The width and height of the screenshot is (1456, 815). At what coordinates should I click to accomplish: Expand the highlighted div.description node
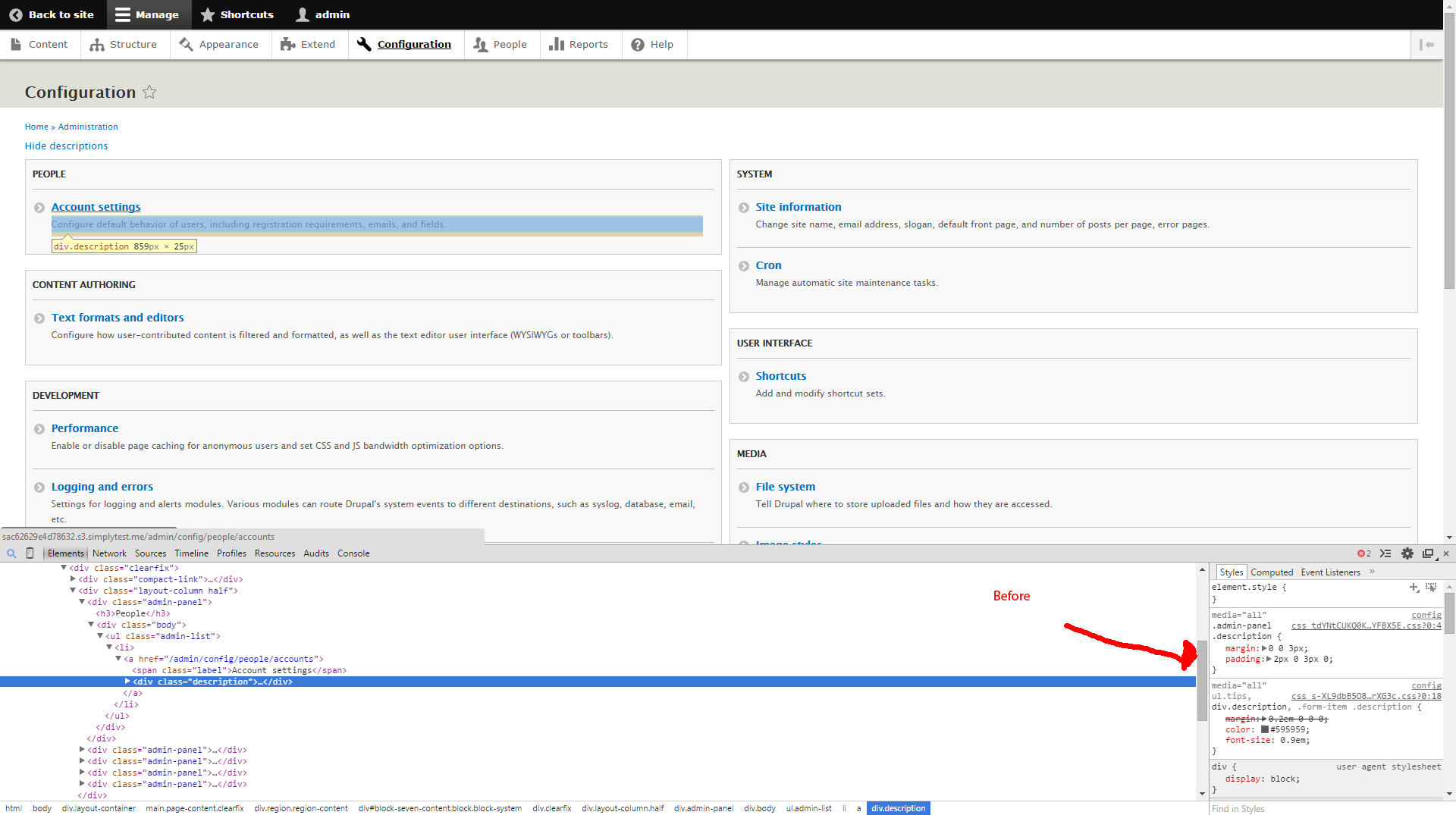[x=127, y=681]
